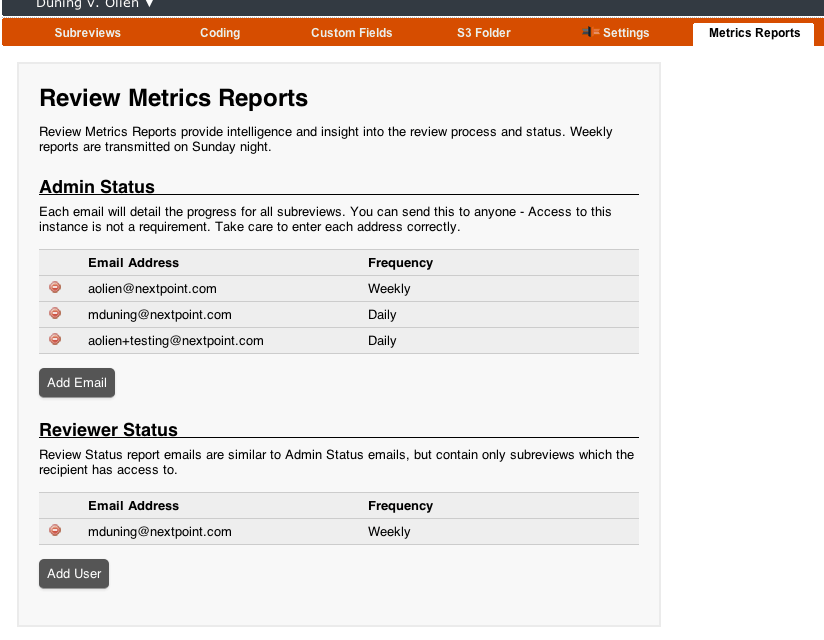Screen dimensions: 824x640
Task: Remove mduning@nextpoint.com from Reviewer Status
Action: [x=55, y=530]
